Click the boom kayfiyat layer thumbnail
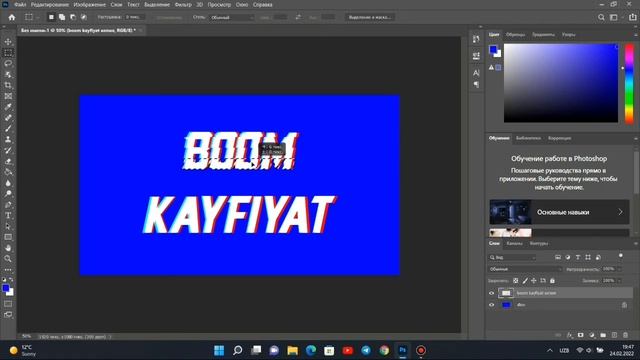640x360 pixels. click(x=506, y=293)
